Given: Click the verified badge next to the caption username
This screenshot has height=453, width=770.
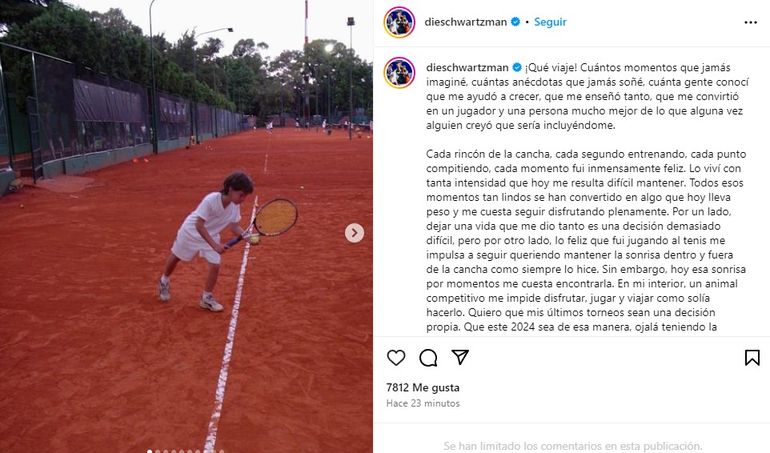Looking at the screenshot, I should pyautogui.click(x=517, y=67).
